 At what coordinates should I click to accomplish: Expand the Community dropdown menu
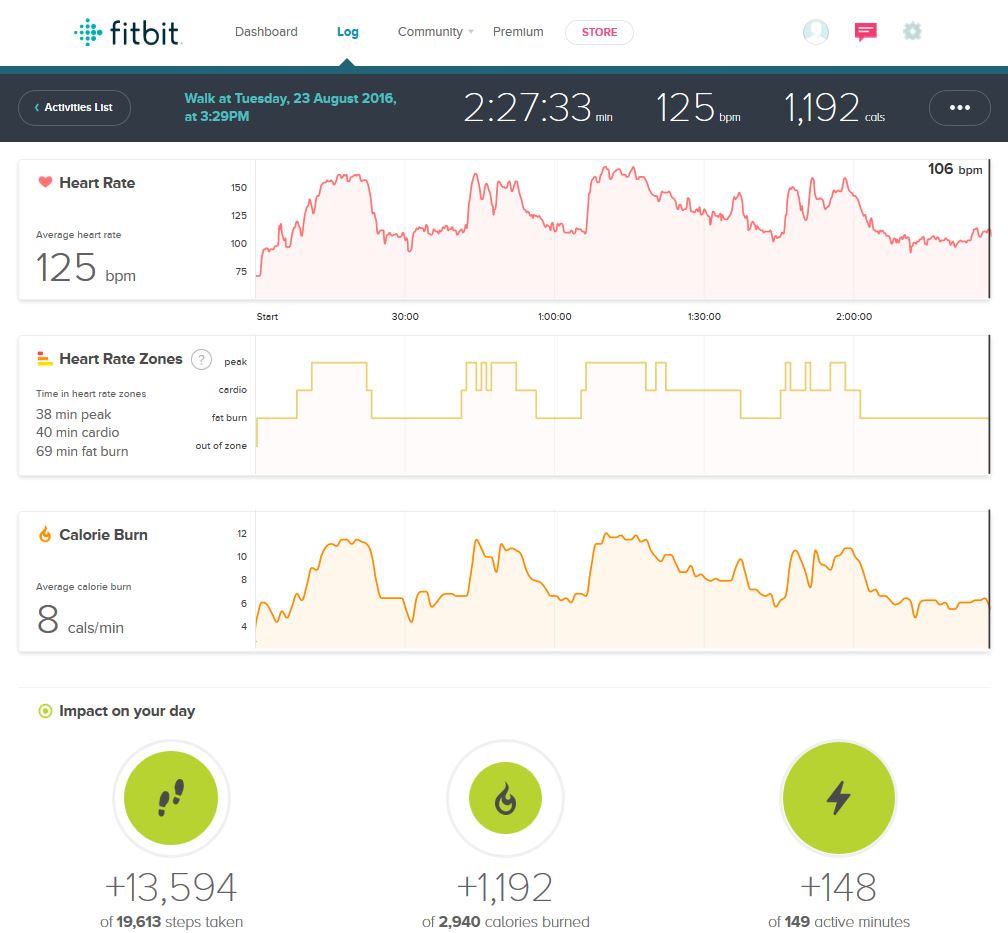point(436,32)
